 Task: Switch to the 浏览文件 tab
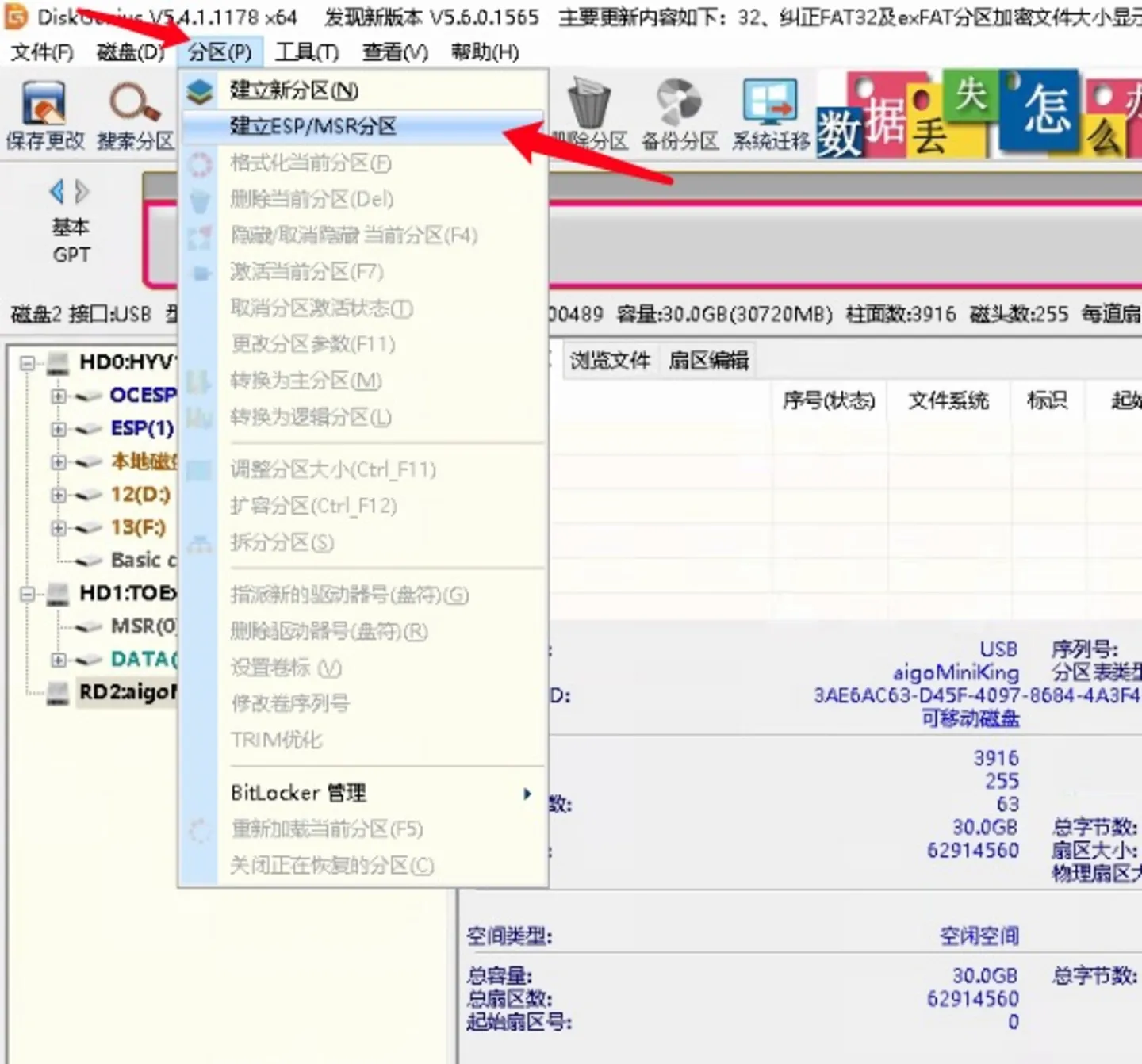click(x=609, y=360)
